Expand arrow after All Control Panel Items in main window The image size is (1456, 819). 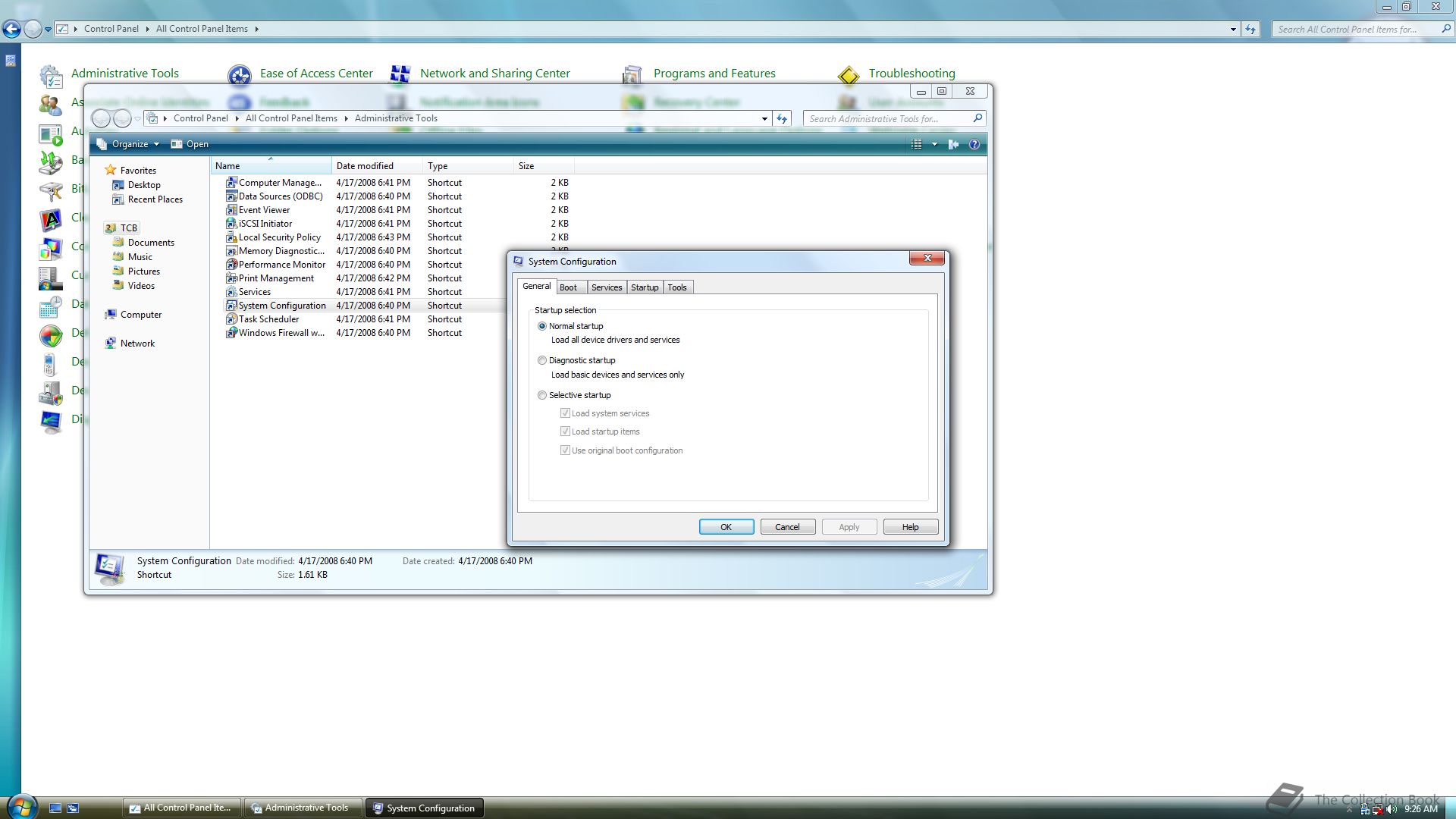256,29
